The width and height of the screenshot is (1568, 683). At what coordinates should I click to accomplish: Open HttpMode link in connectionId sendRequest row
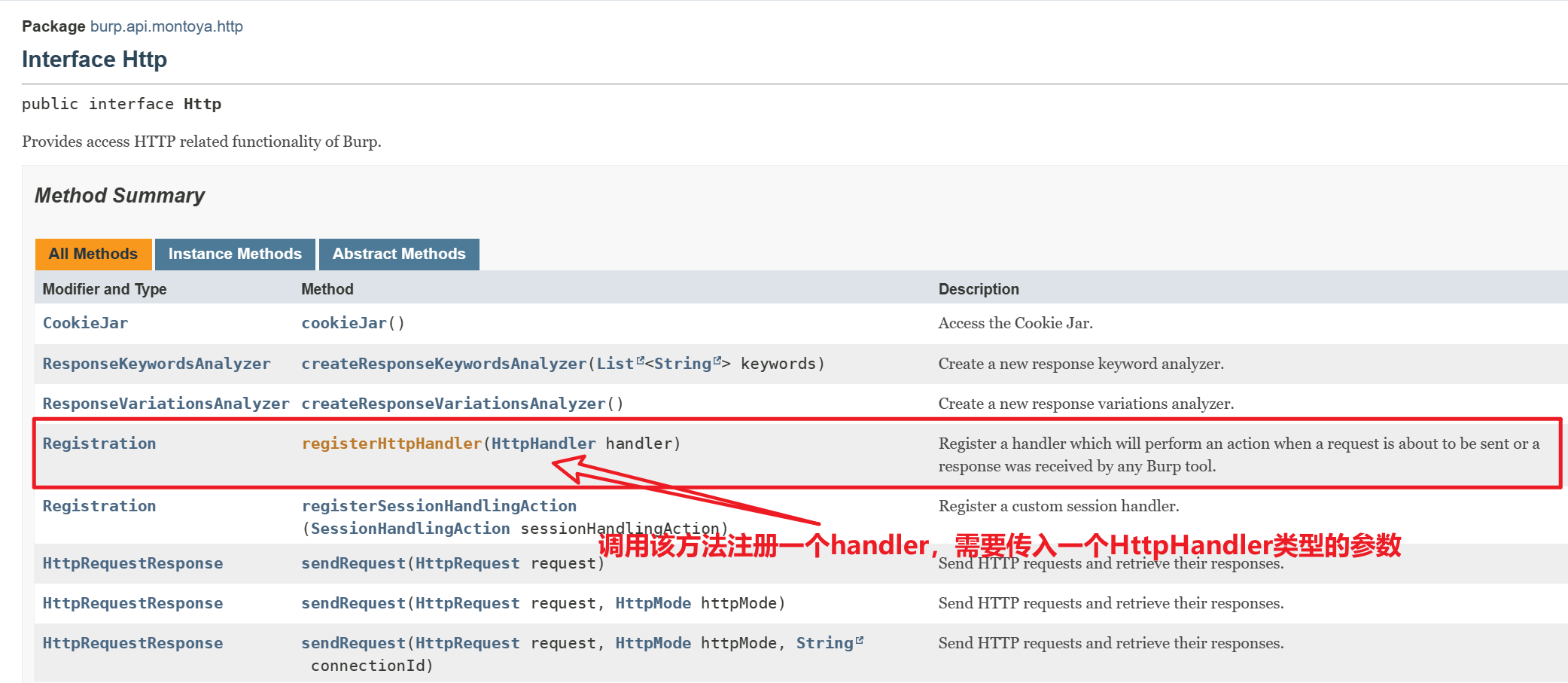tap(653, 643)
